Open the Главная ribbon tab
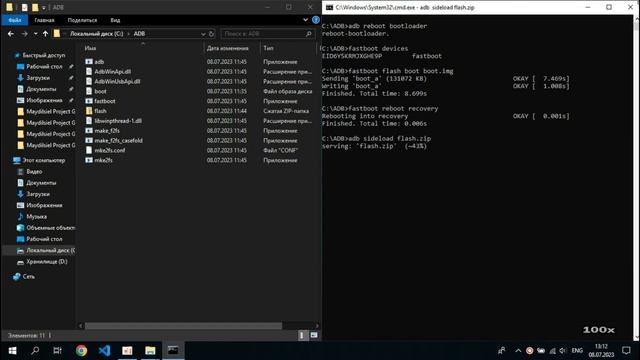The width and height of the screenshot is (640, 360). tap(44, 20)
